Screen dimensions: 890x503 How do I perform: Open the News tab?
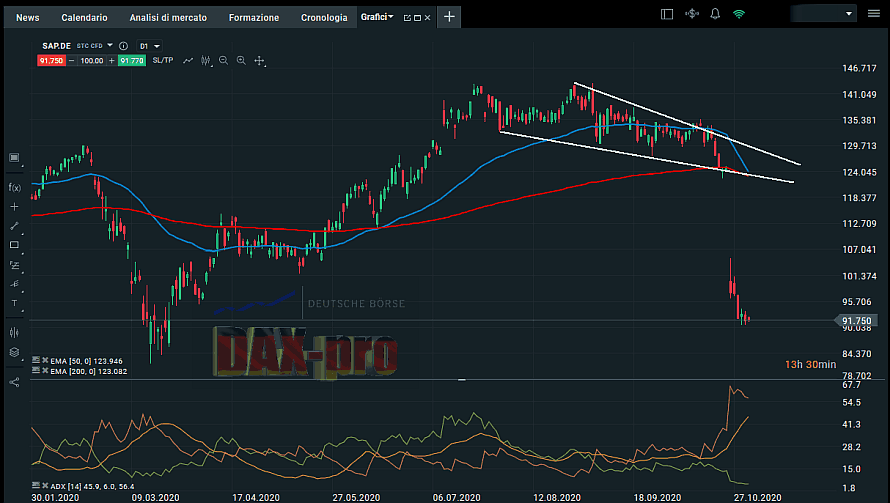tap(28, 18)
